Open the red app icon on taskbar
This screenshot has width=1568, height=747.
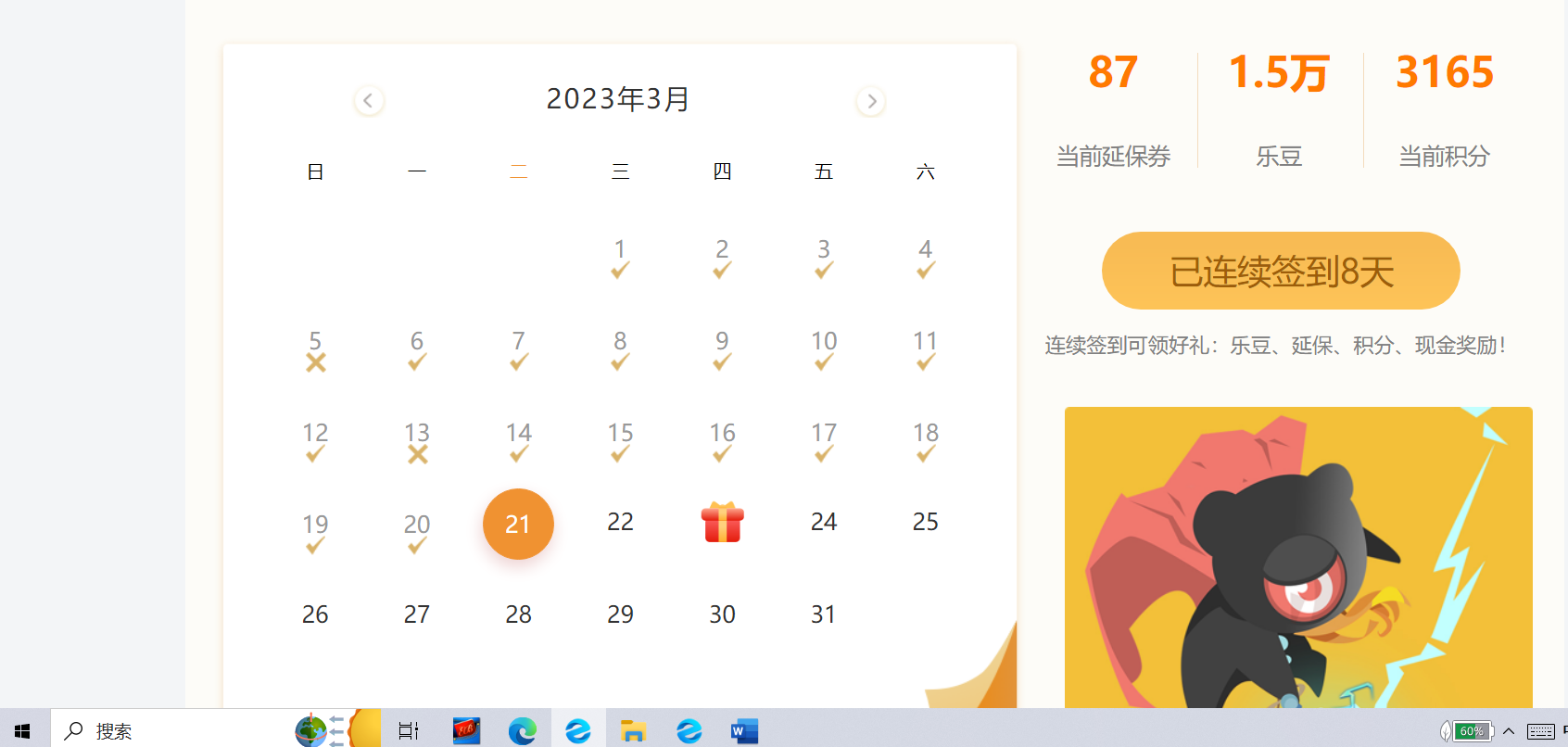(x=466, y=731)
